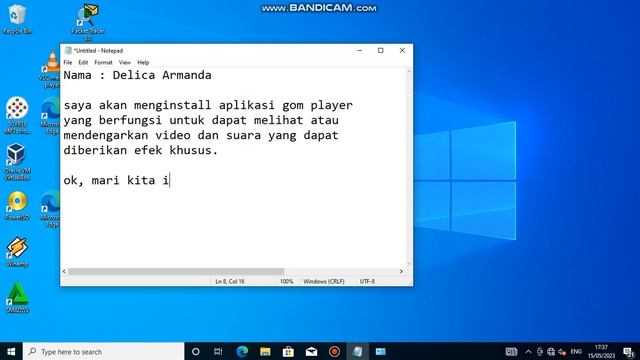Image resolution: width=640 pixels, height=360 pixels.
Task: Click the volume icon in the system tray
Action: coord(562,351)
